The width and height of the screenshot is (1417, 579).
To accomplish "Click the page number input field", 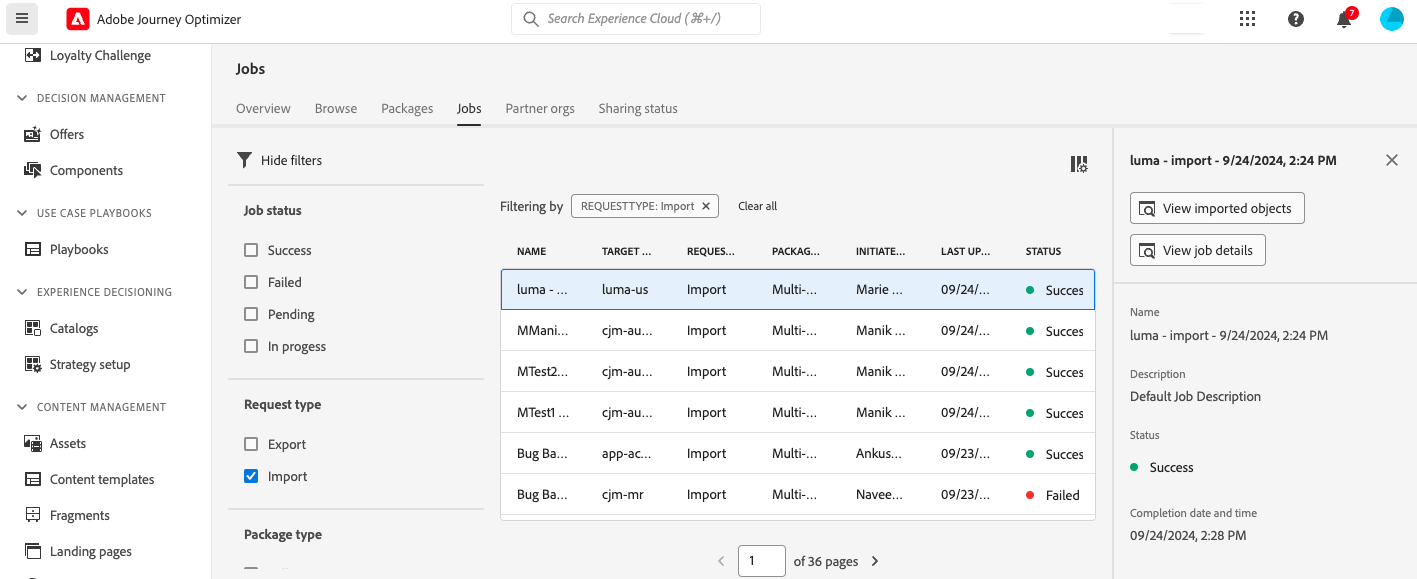I will 761,561.
